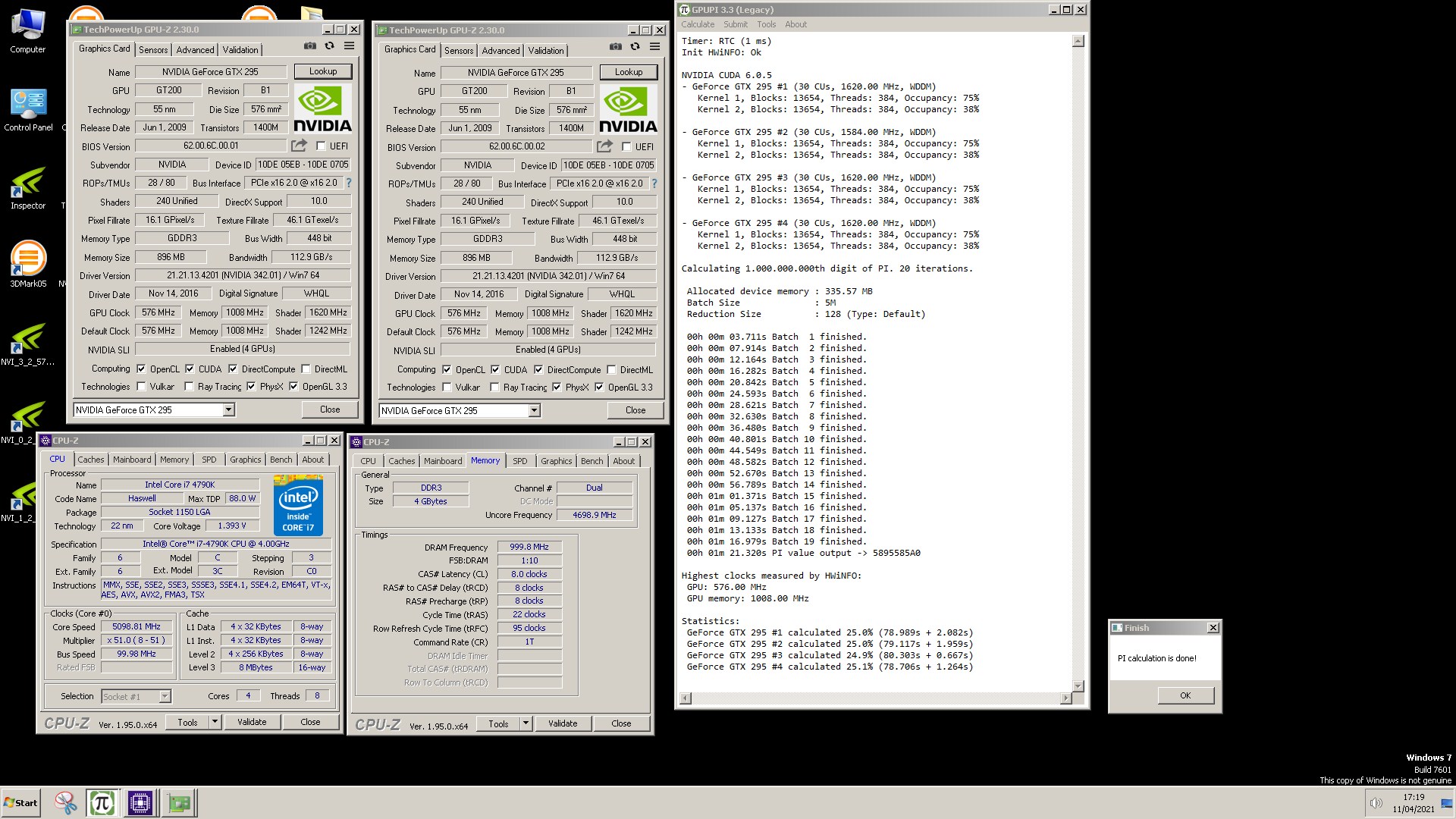Image resolution: width=1456 pixels, height=819 pixels.
Task: Click the refresh icon in right GPU-Z window
Action: click(x=635, y=47)
